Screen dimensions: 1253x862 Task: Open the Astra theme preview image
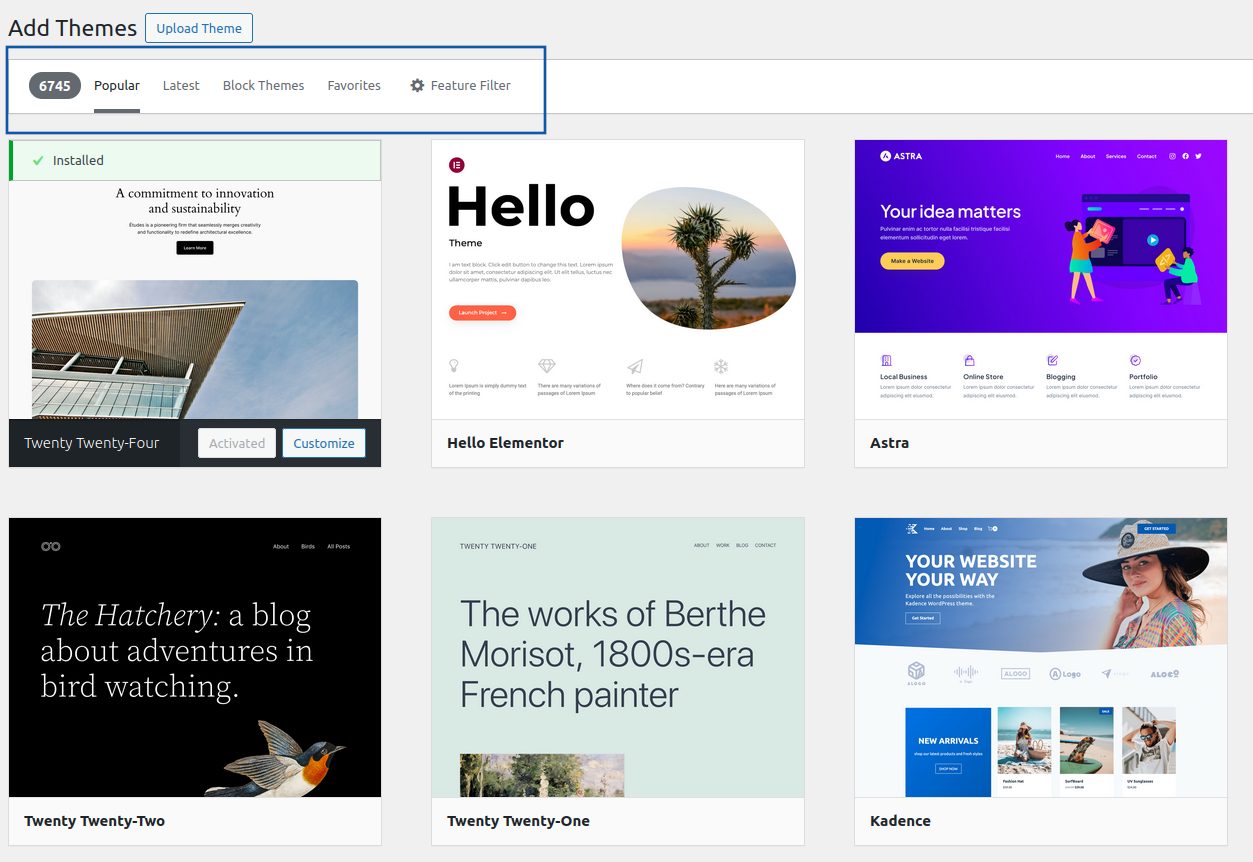pyautogui.click(x=1041, y=279)
